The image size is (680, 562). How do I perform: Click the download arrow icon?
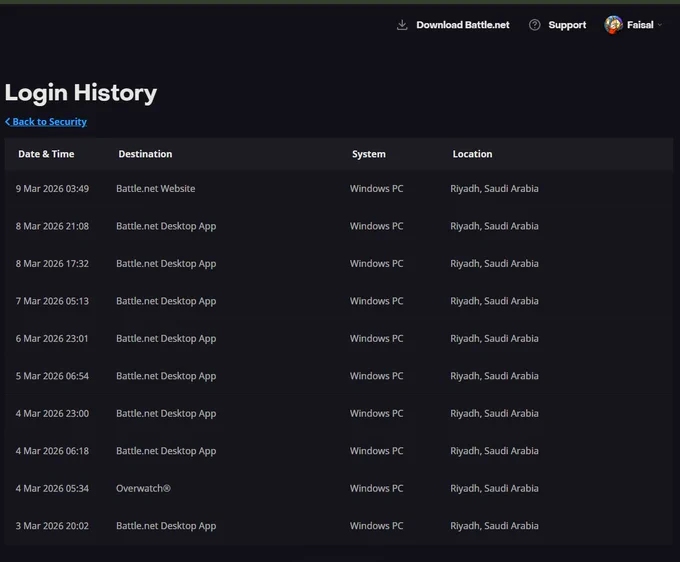[402, 25]
